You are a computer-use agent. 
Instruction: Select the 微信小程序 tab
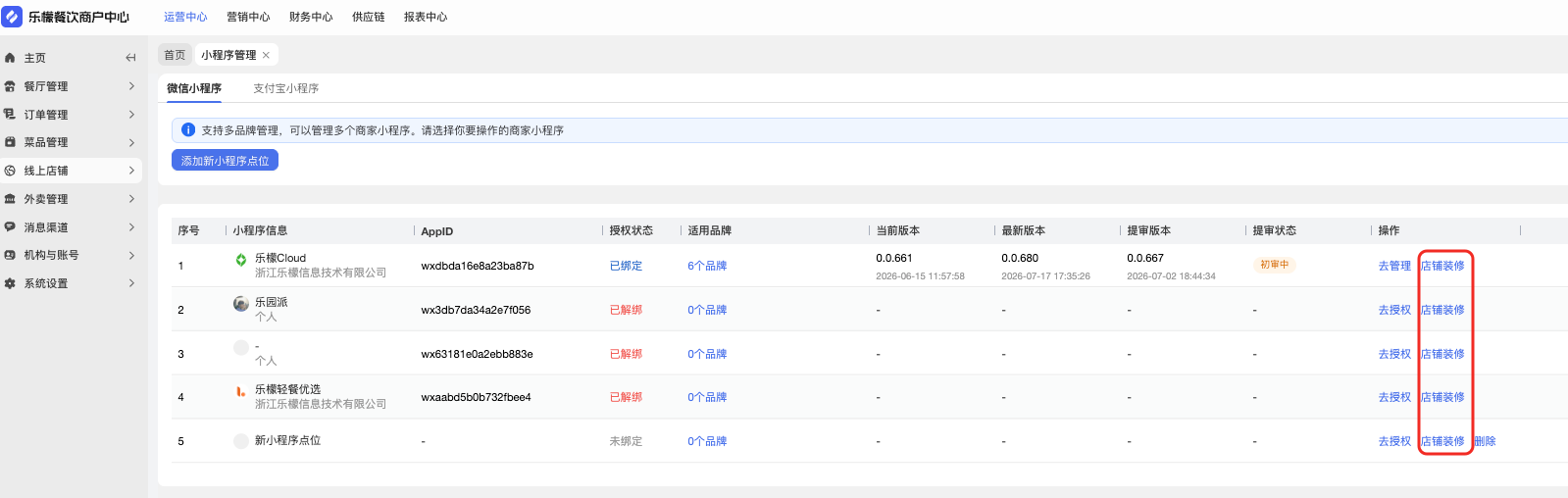[x=194, y=88]
